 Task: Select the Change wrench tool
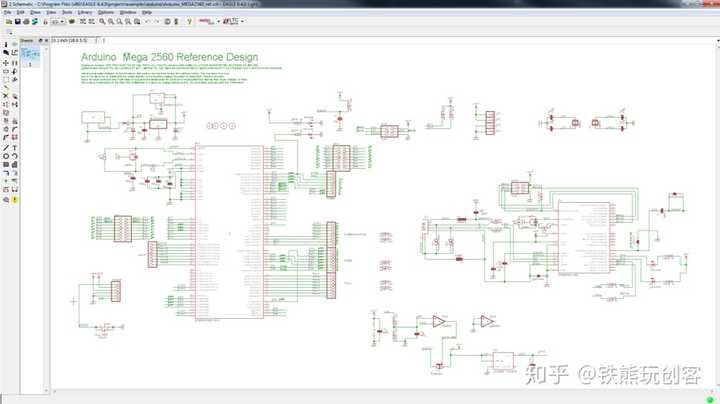[x=15, y=79]
